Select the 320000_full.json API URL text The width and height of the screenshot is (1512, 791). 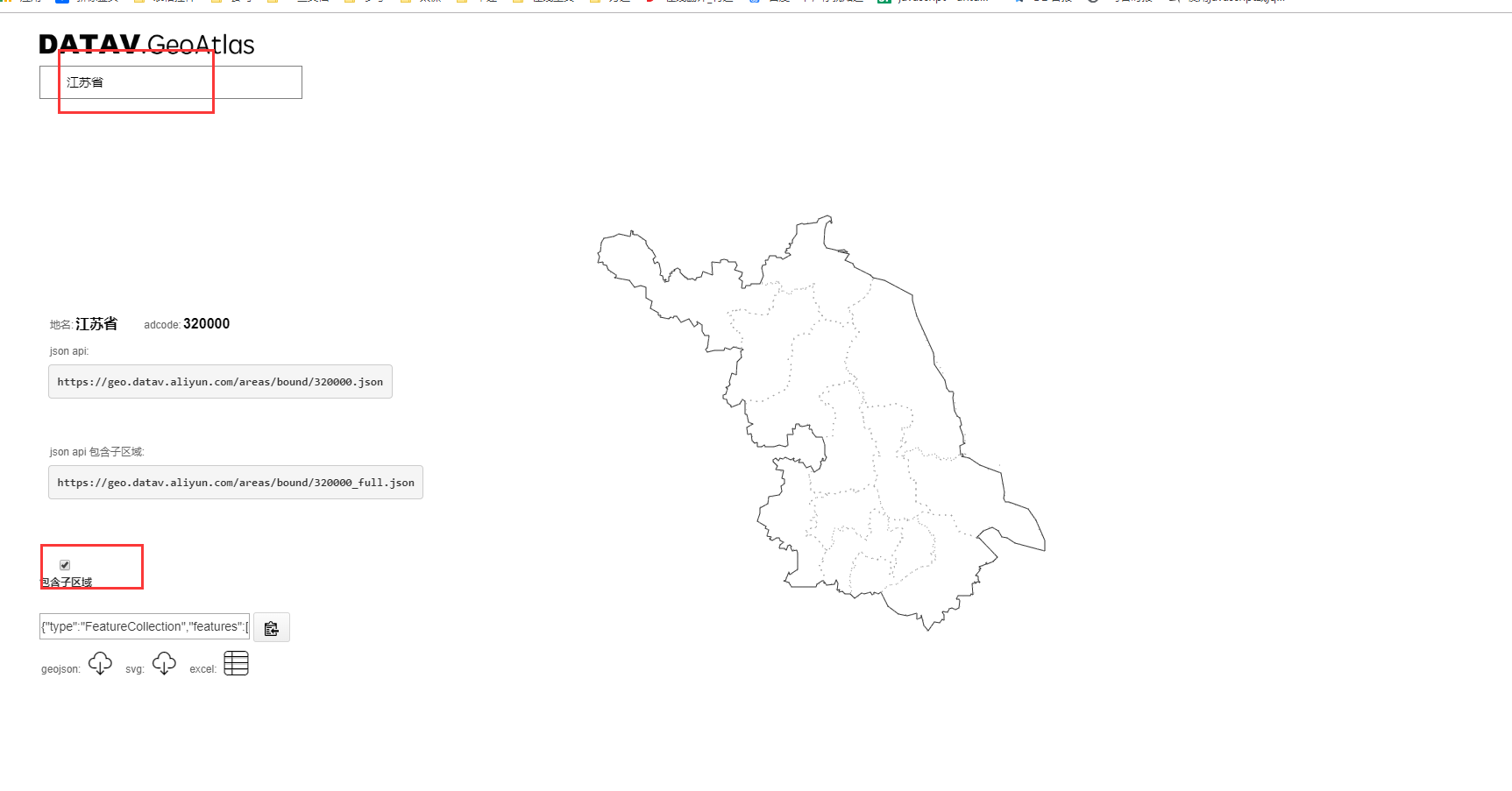click(235, 482)
